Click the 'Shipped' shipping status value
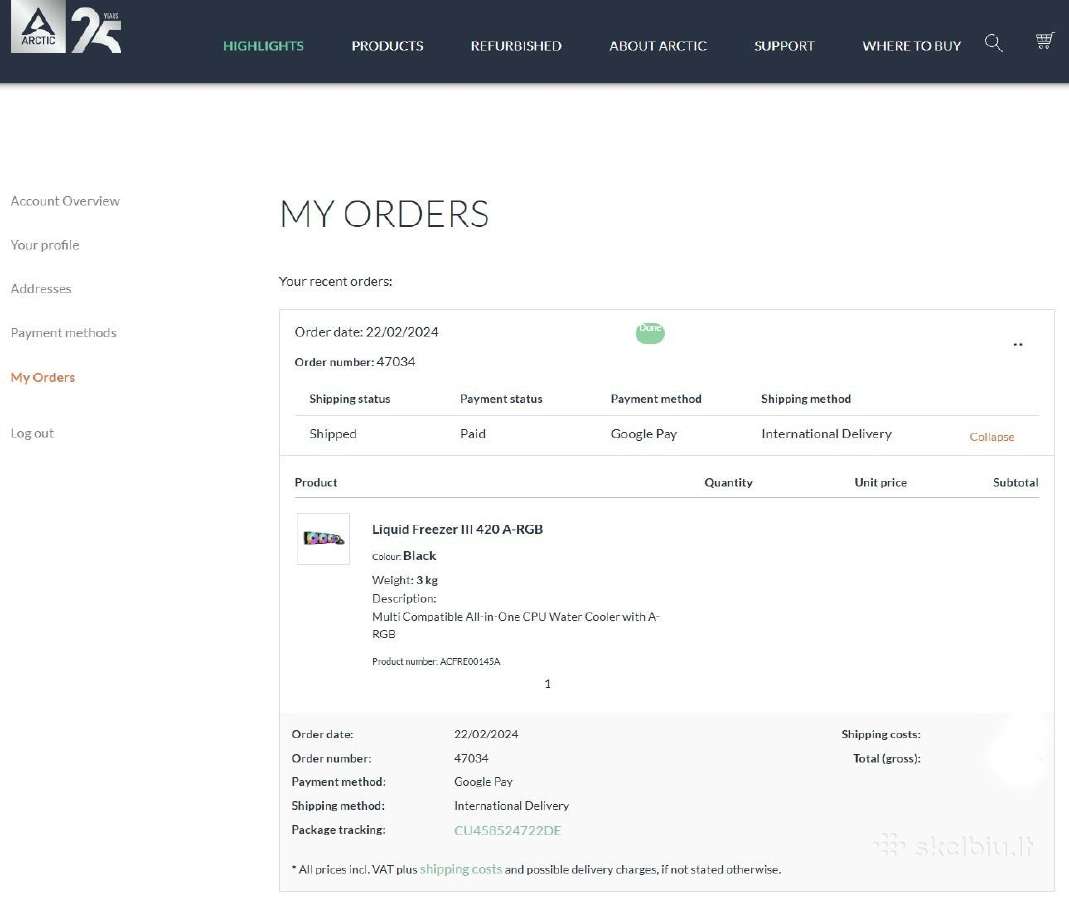The width and height of the screenshot is (1069, 900). click(x=333, y=434)
